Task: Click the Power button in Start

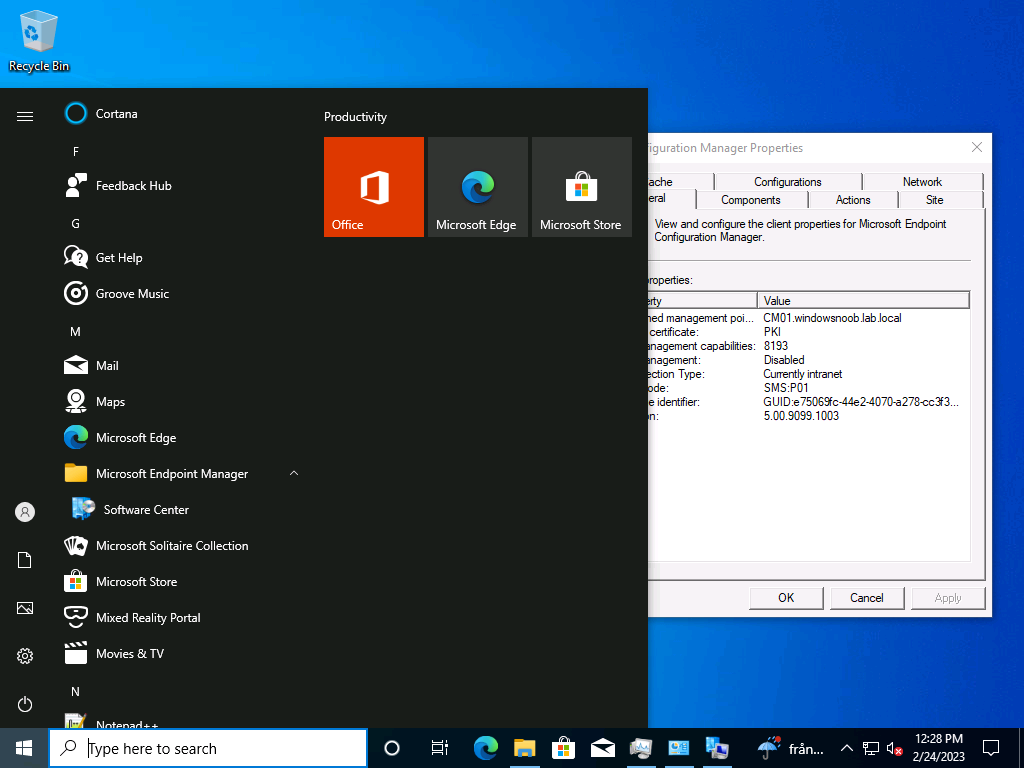Action: (25, 704)
